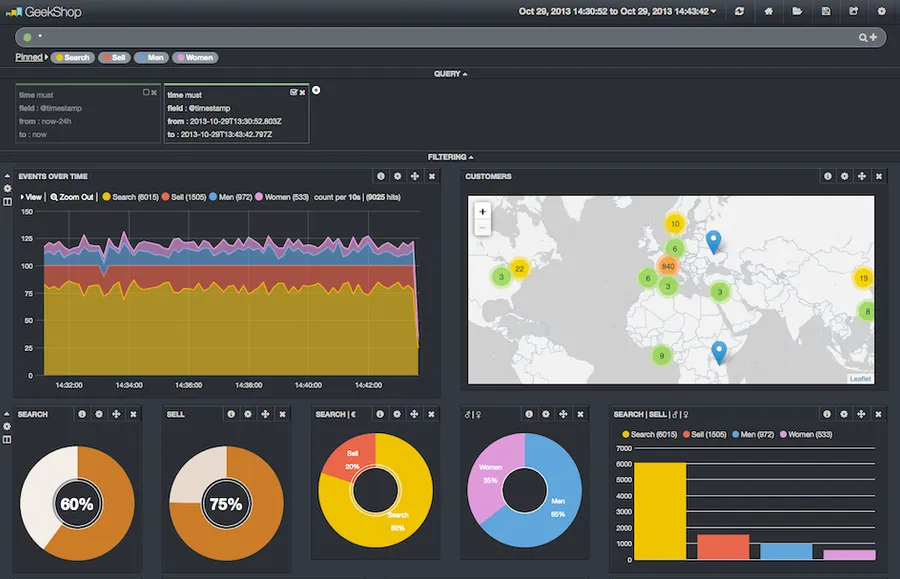This screenshot has height=579, width=900.
Task: Zoom out on the customers map
Action: [x=482, y=227]
